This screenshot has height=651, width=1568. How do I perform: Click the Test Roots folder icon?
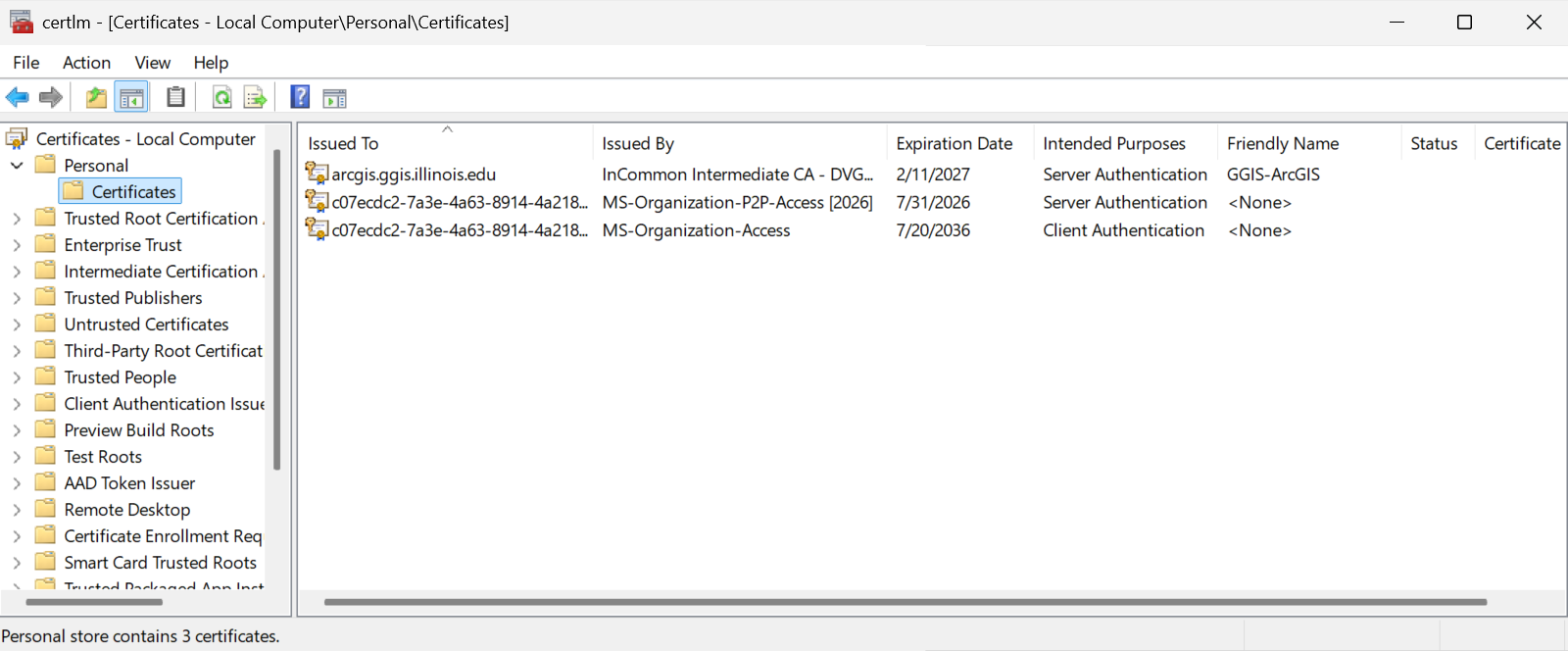coord(45,455)
